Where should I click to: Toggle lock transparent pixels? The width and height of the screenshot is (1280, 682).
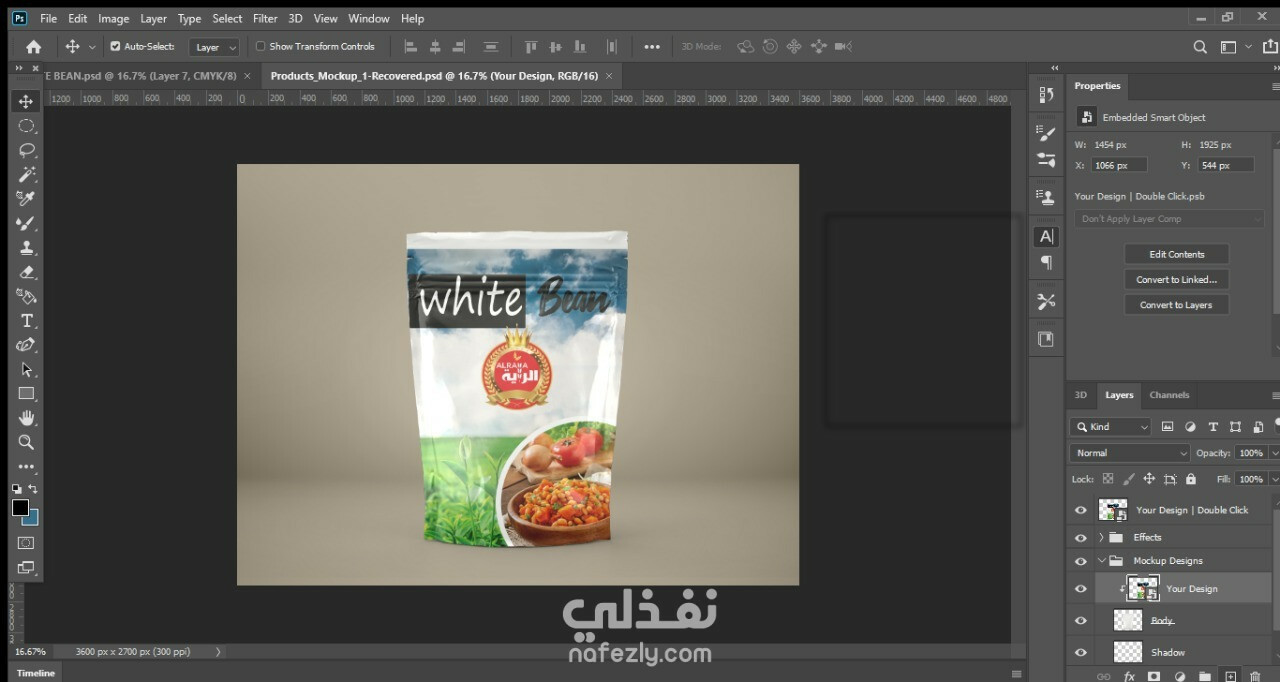point(1108,479)
